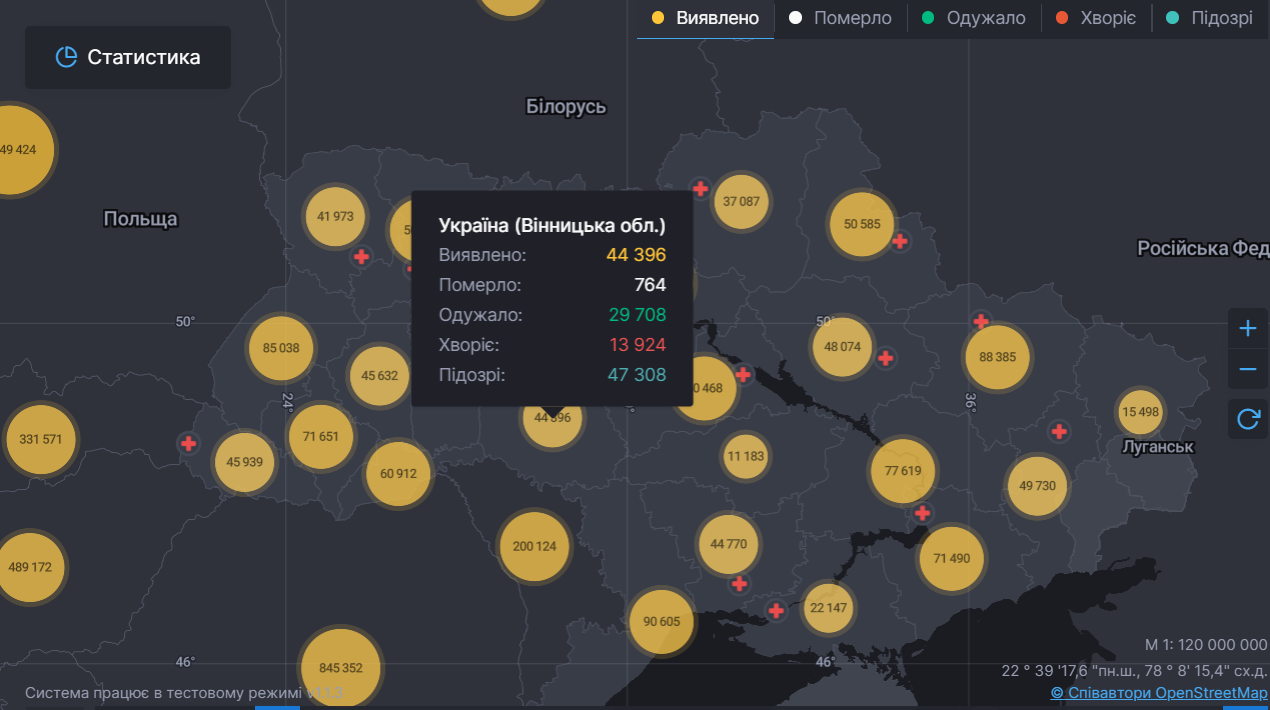Open the Співавтори OpenStreetMap link
This screenshot has width=1270, height=710.
click(1158, 693)
